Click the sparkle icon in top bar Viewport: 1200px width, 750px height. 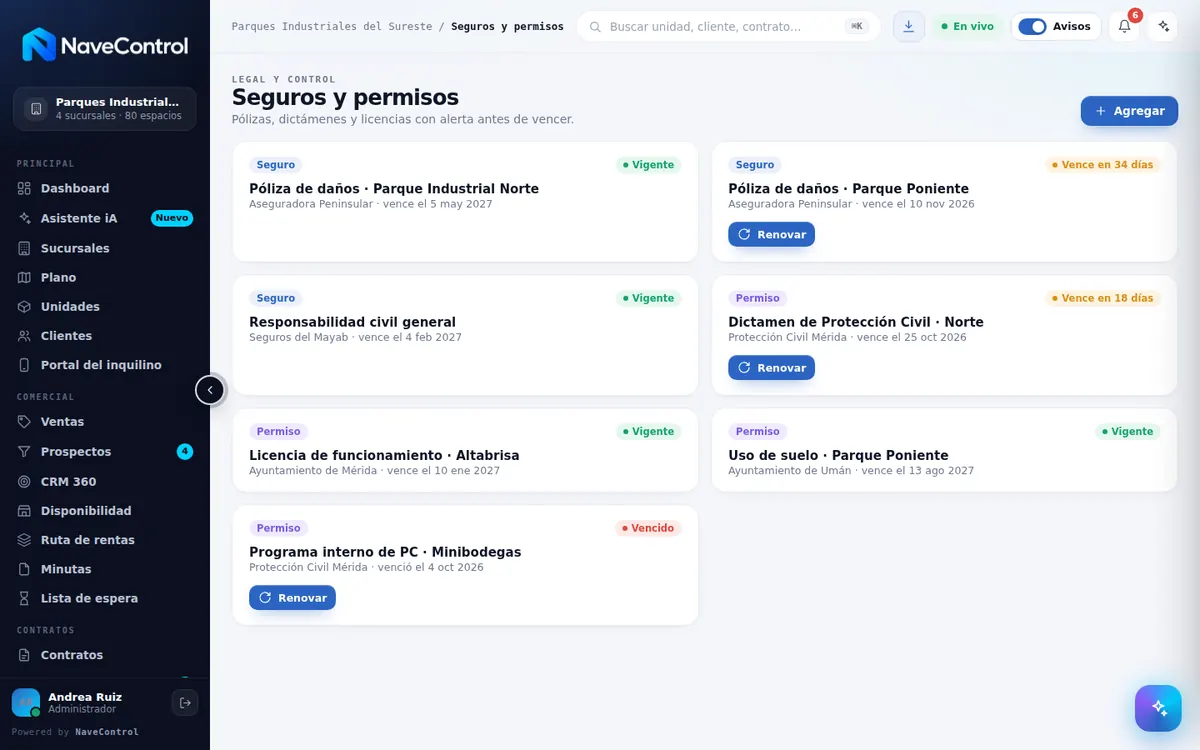1162,26
